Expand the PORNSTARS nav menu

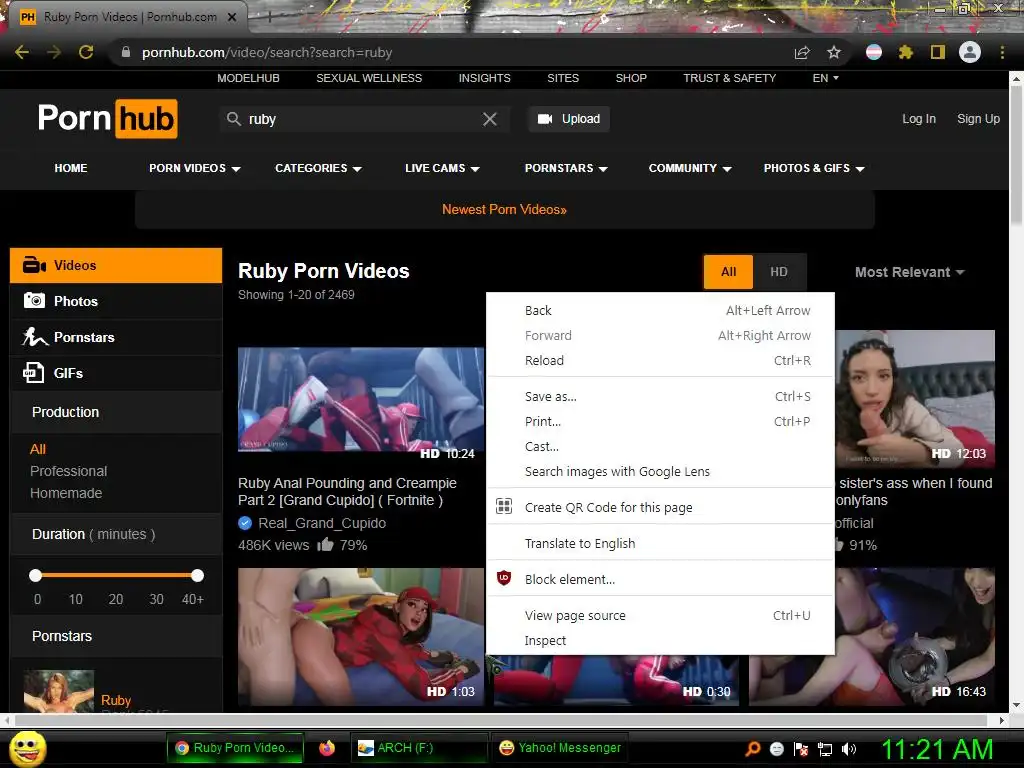point(566,168)
